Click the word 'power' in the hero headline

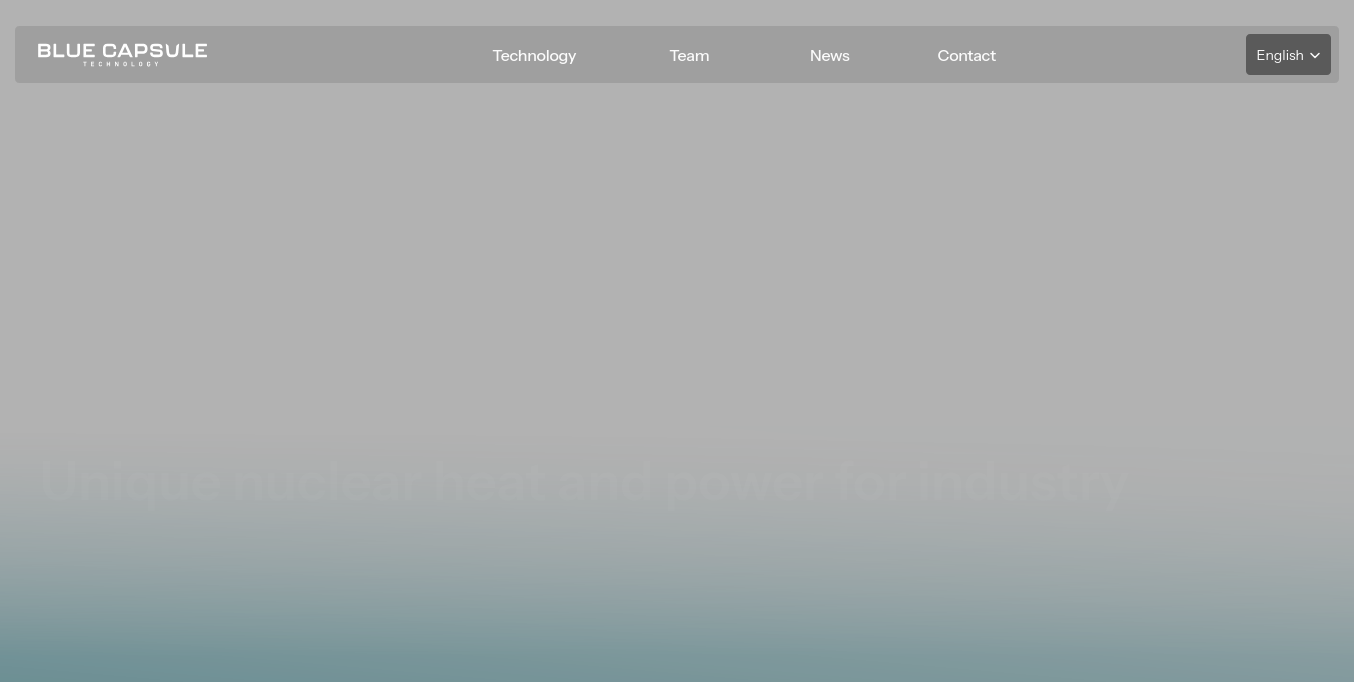[743, 481]
